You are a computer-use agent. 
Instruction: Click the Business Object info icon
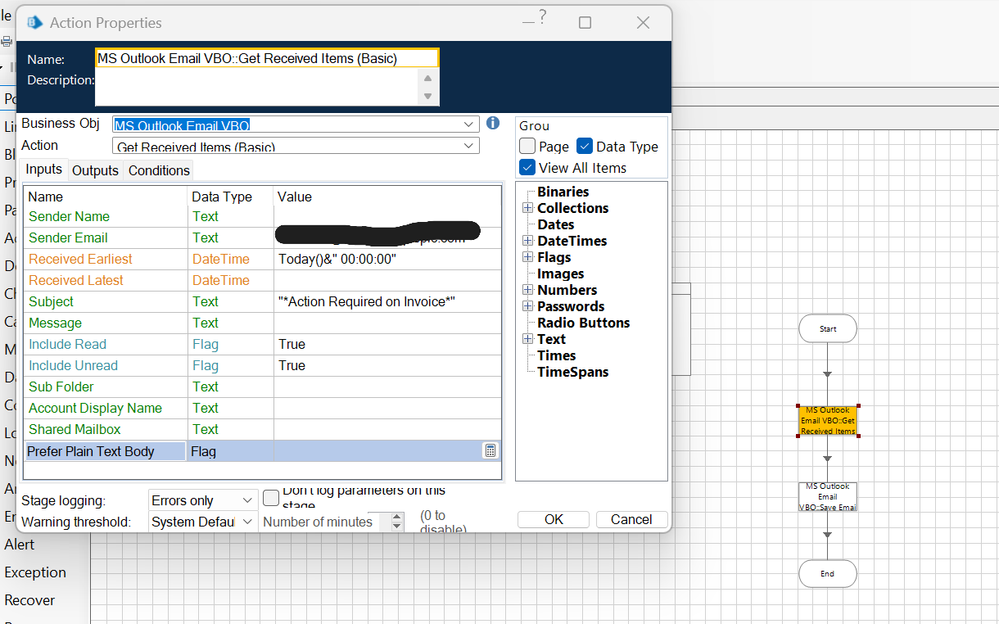(x=492, y=123)
